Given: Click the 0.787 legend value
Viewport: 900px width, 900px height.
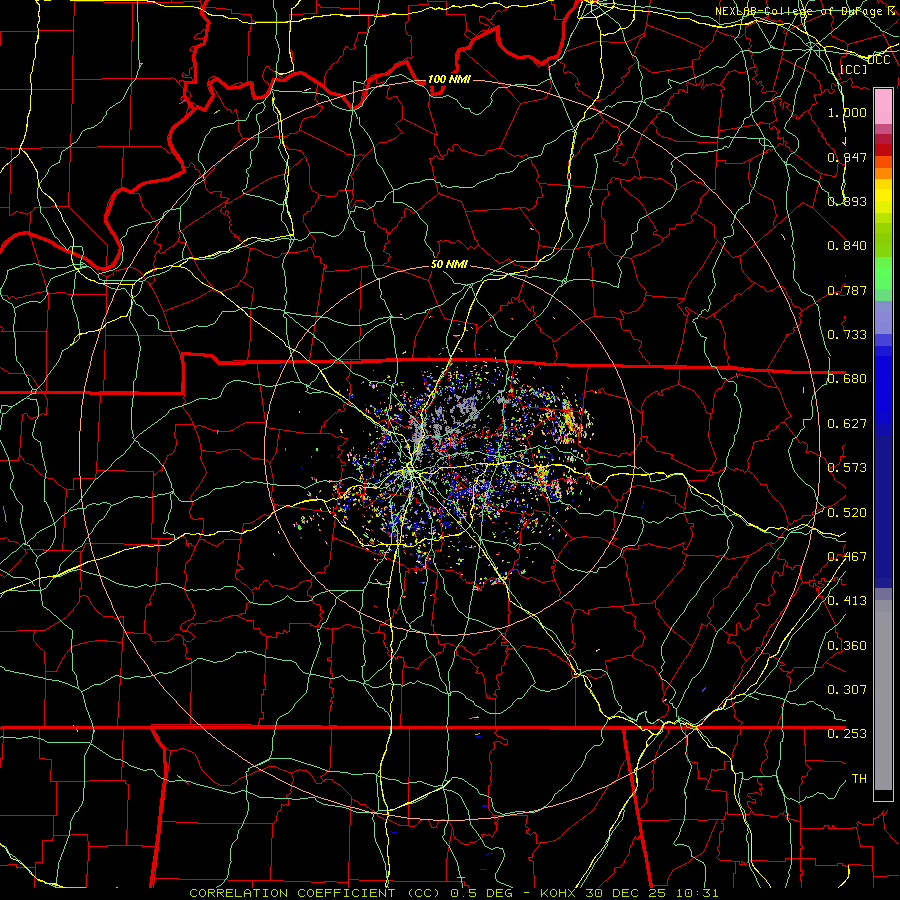Looking at the screenshot, I should (847, 290).
